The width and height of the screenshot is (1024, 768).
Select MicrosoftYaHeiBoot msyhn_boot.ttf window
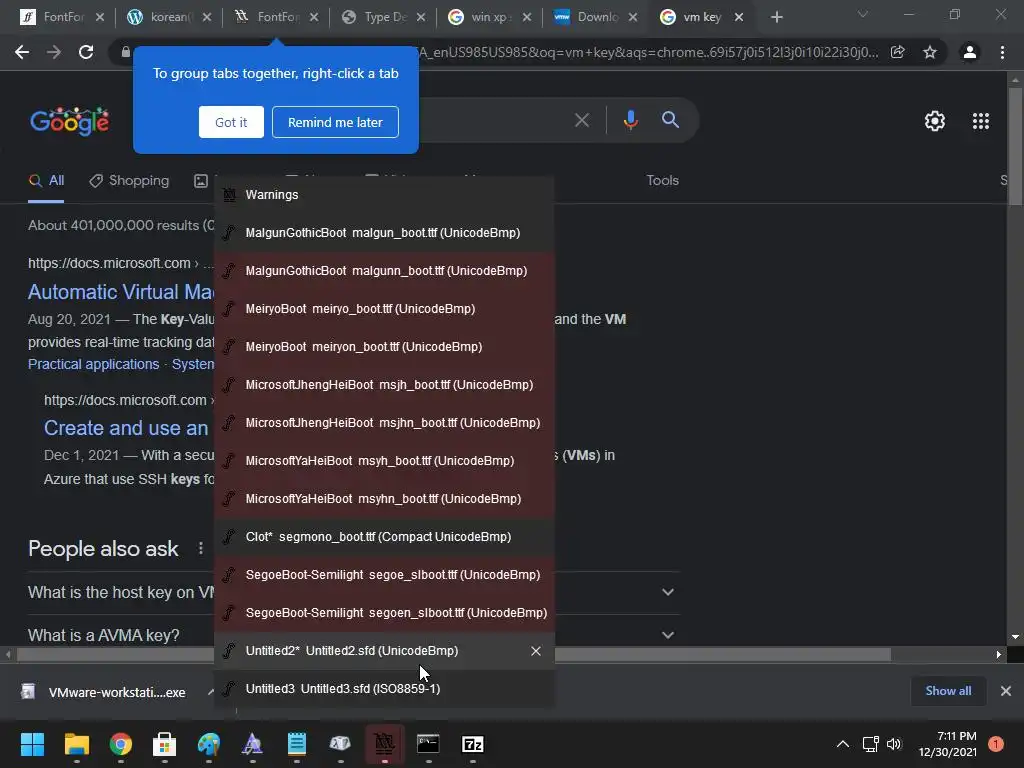tap(385, 498)
